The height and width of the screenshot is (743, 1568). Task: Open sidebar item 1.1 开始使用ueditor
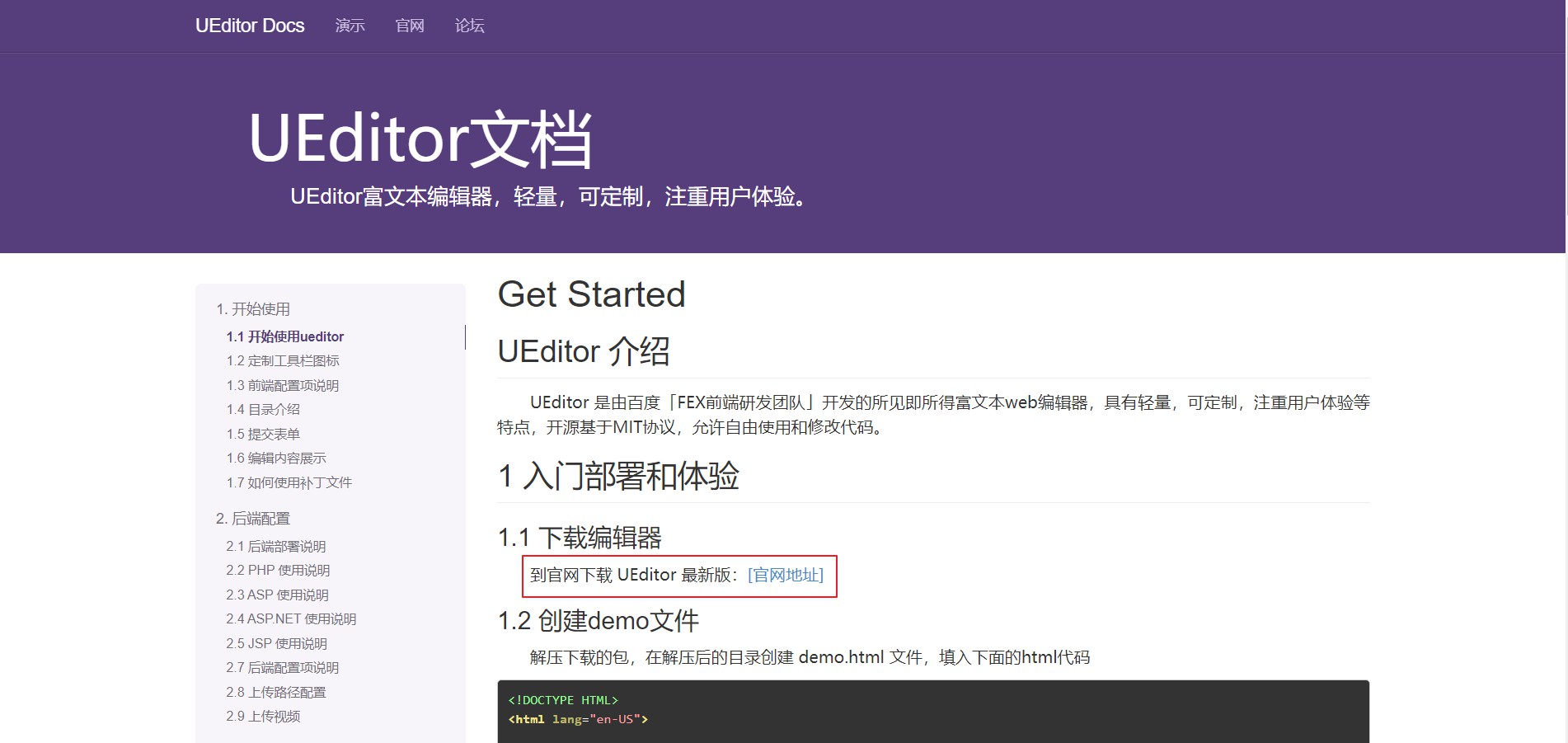[285, 336]
